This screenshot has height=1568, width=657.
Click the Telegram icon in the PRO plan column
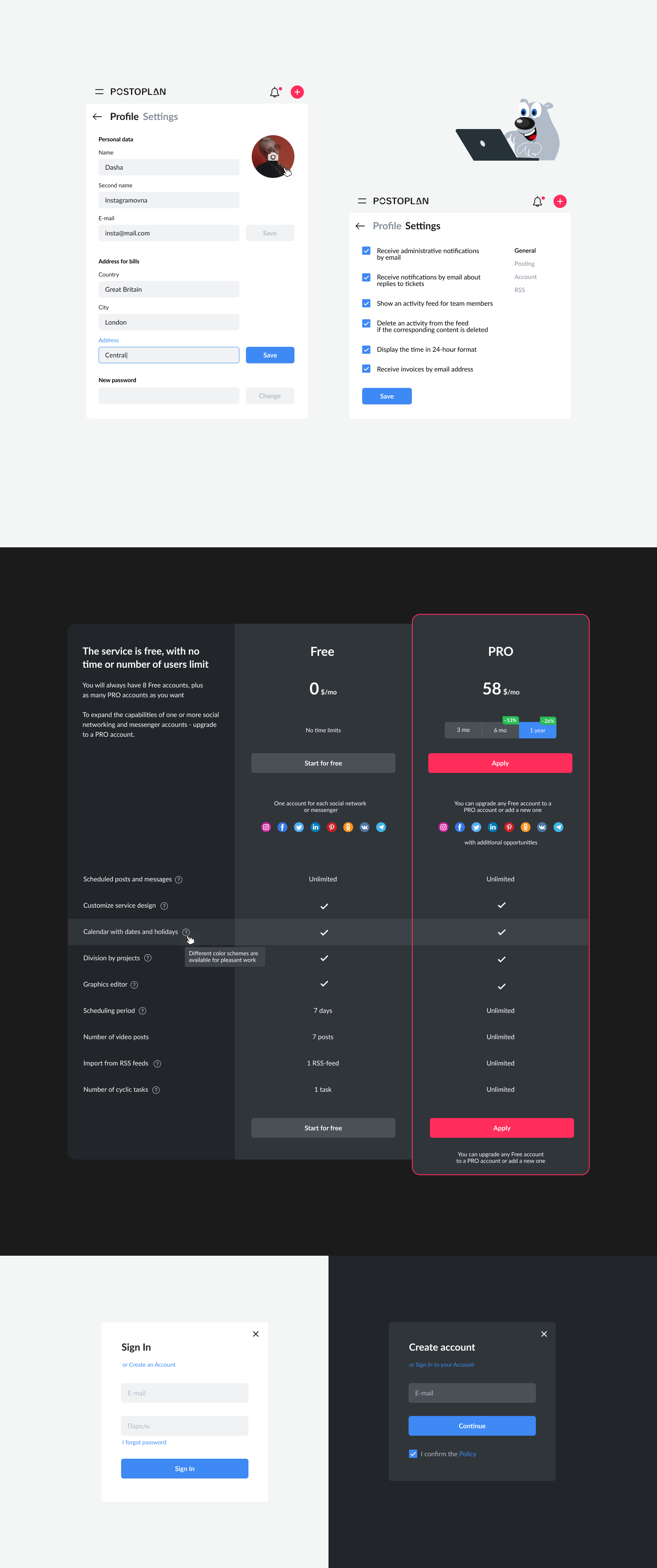coord(558,827)
